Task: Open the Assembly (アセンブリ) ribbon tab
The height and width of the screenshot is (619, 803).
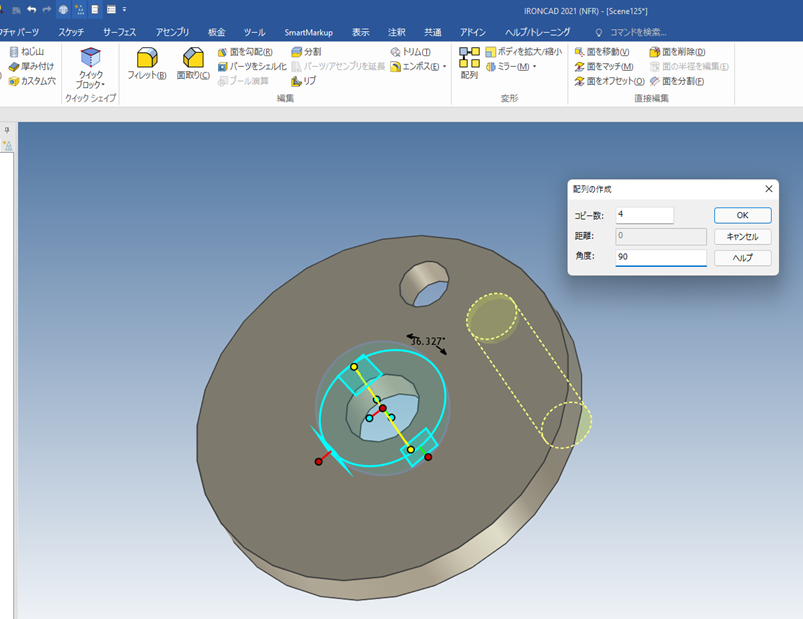Action: pyautogui.click(x=172, y=32)
